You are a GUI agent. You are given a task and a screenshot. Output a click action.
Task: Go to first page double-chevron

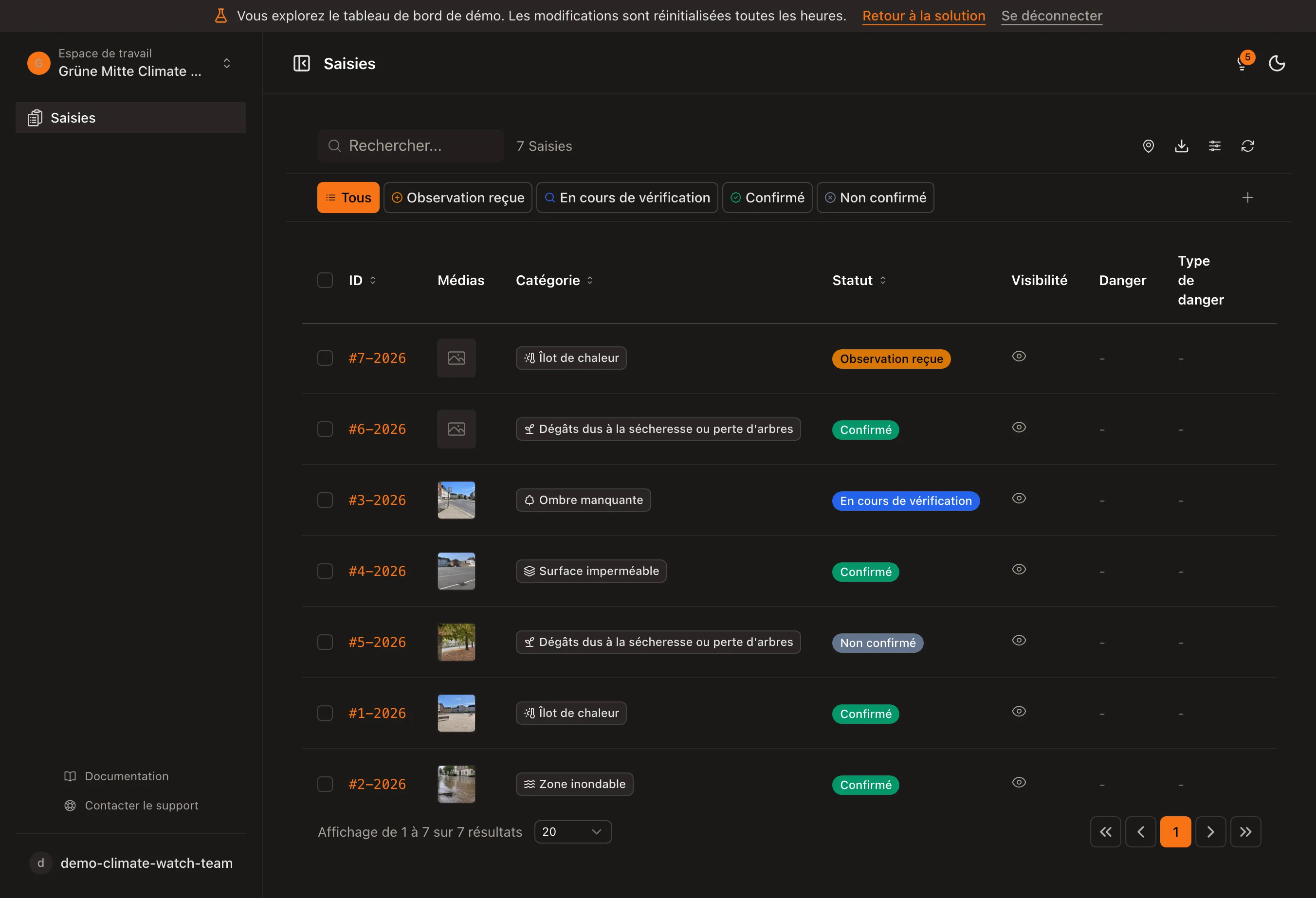pyautogui.click(x=1105, y=832)
